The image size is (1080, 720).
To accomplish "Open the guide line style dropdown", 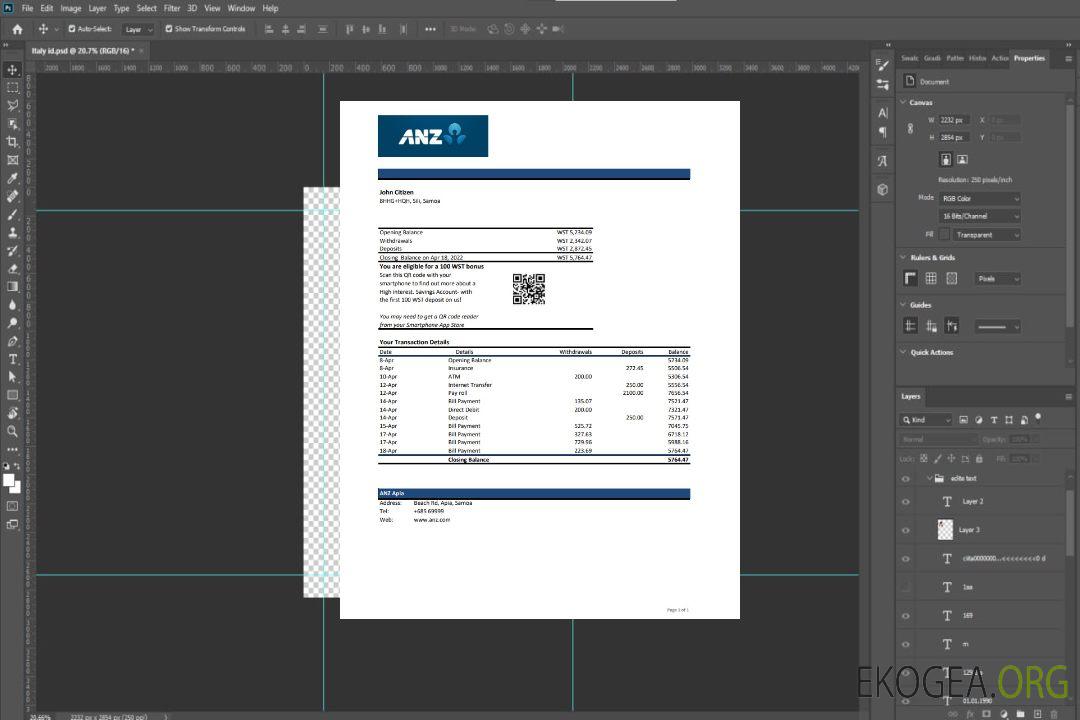I will click(997, 327).
